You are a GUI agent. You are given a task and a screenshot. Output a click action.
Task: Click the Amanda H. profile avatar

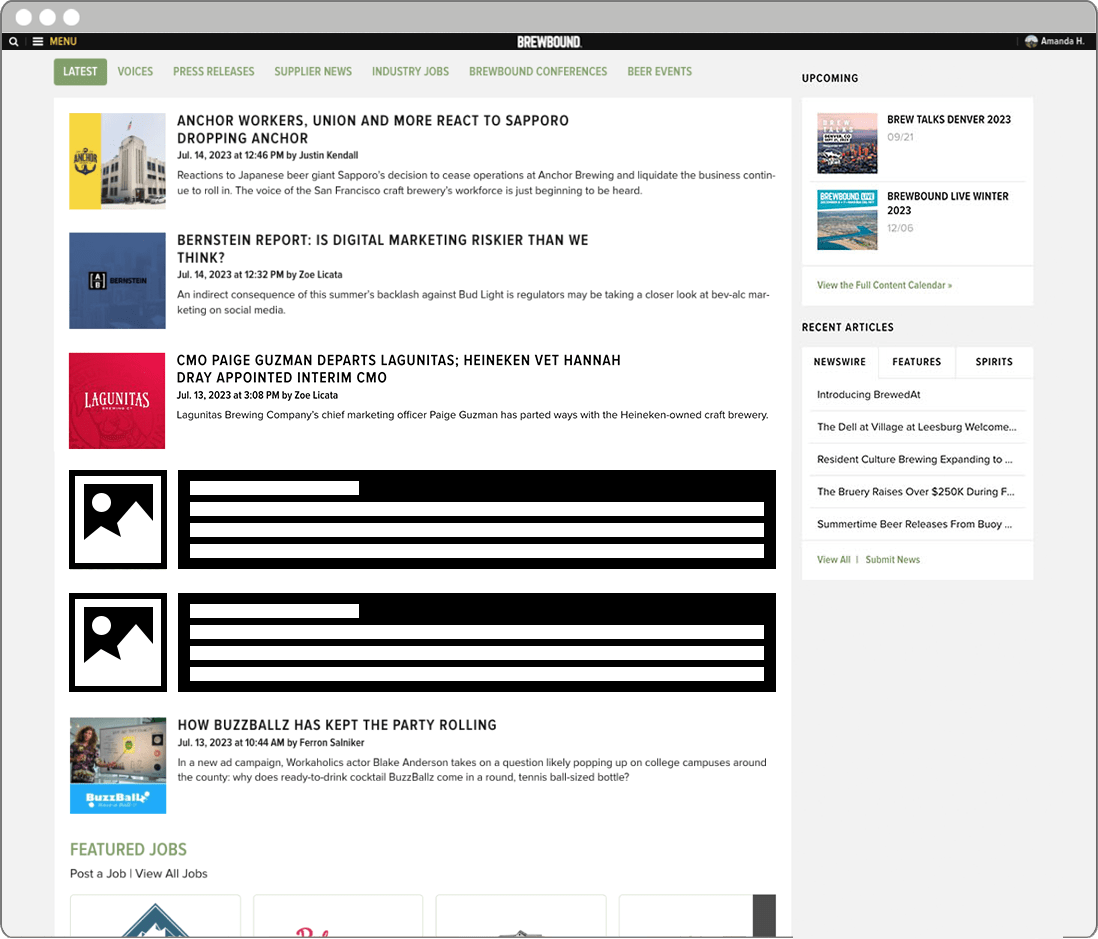(x=1031, y=41)
